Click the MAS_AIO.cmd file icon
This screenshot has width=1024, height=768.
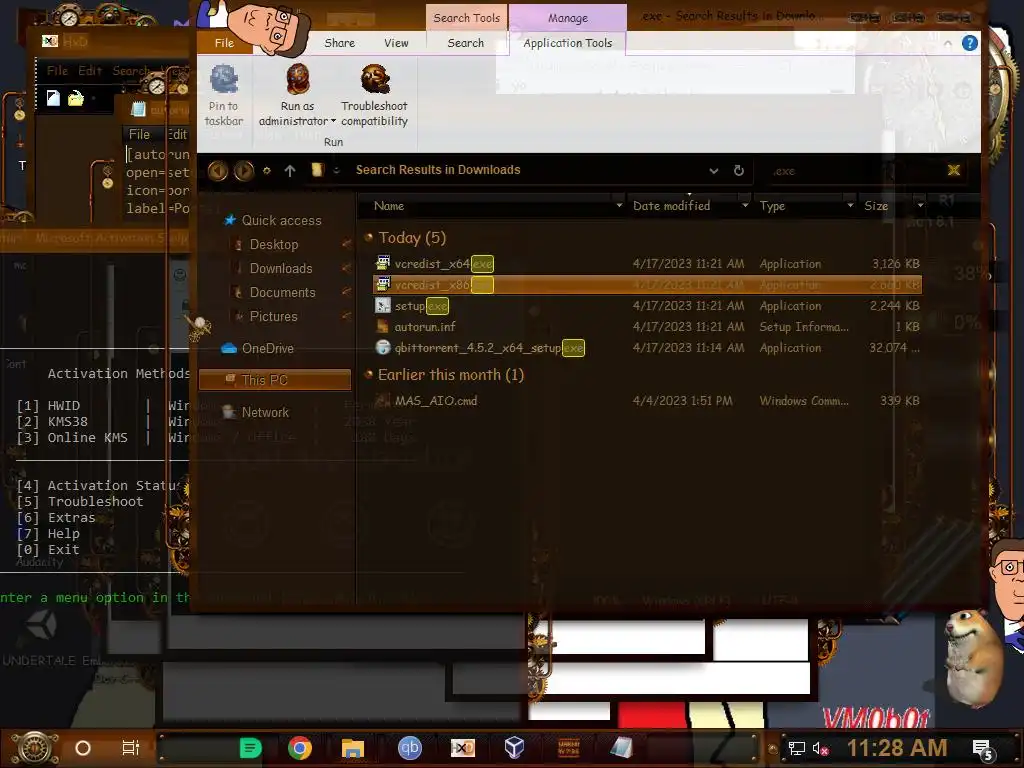point(383,400)
